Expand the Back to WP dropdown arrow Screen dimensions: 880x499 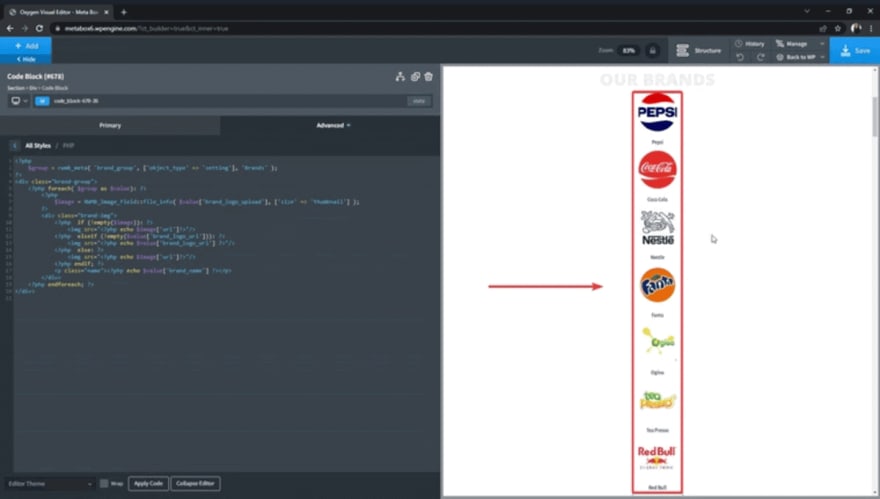[x=822, y=57]
